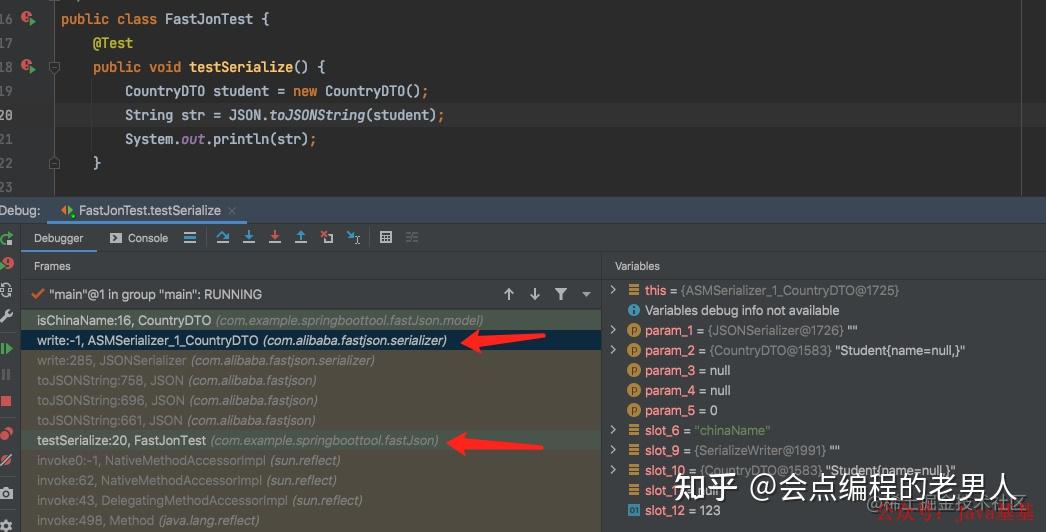
Task: Click the Rerun FastJonTest debug icon
Action: (6, 238)
